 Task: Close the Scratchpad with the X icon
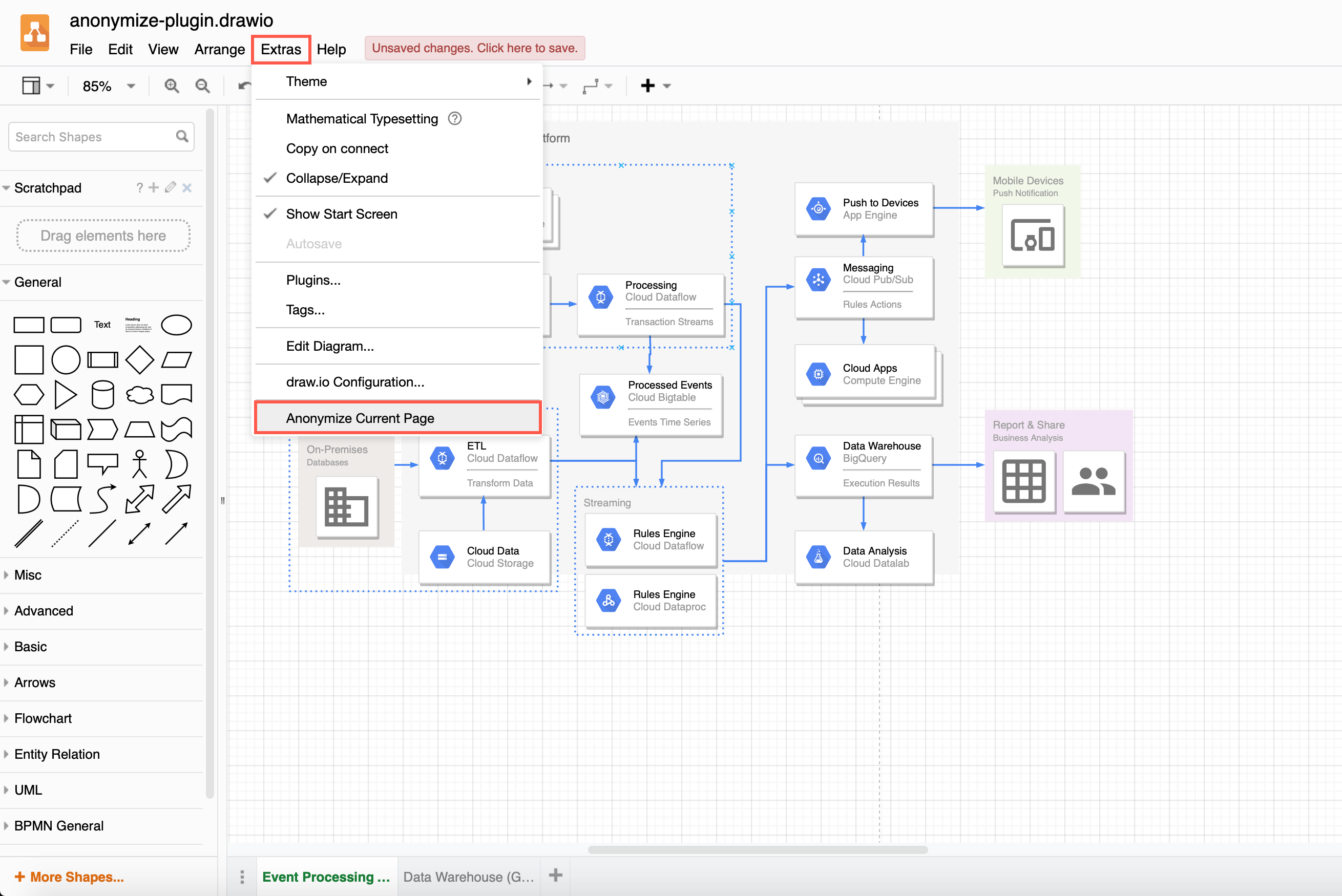187,187
